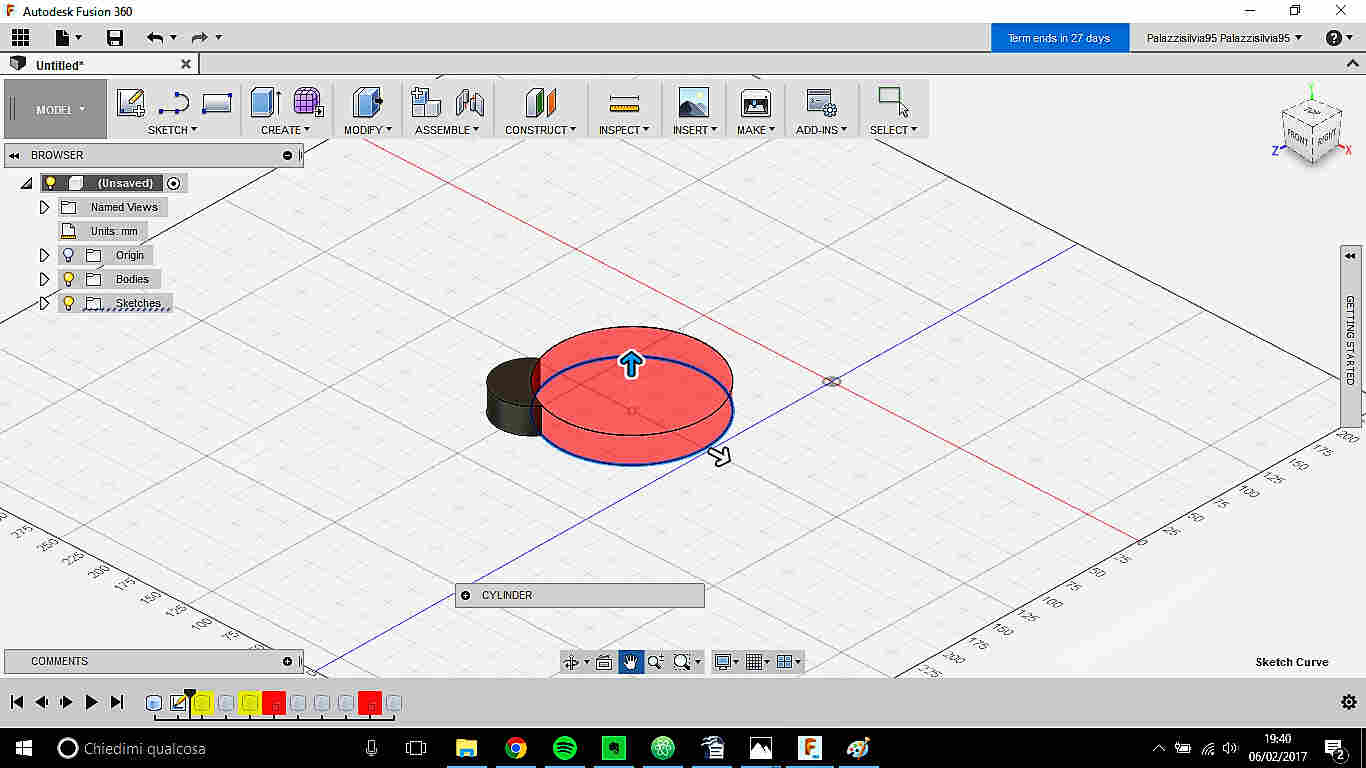Play the design timeline
The width and height of the screenshot is (1366, 768).
point(91,702)
